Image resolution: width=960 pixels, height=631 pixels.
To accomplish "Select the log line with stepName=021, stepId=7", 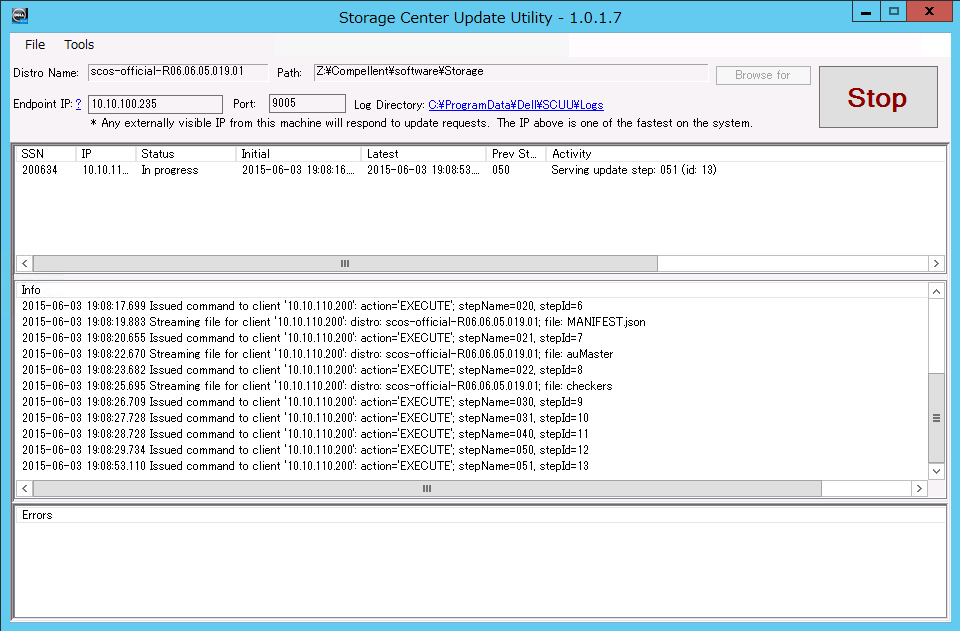I will tap(302, 338).
